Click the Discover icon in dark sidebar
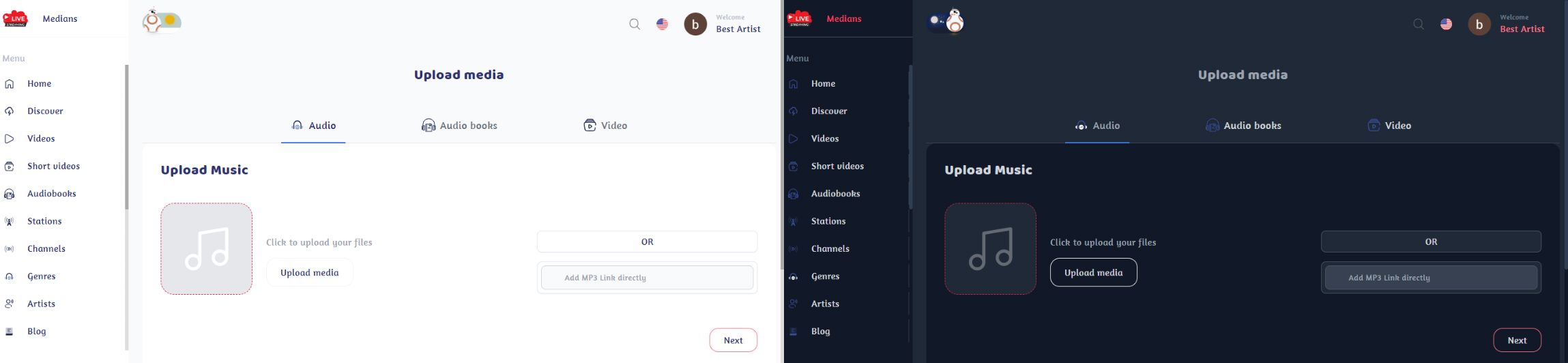This screenshot has width=1568, height=363. coord(793,111)
